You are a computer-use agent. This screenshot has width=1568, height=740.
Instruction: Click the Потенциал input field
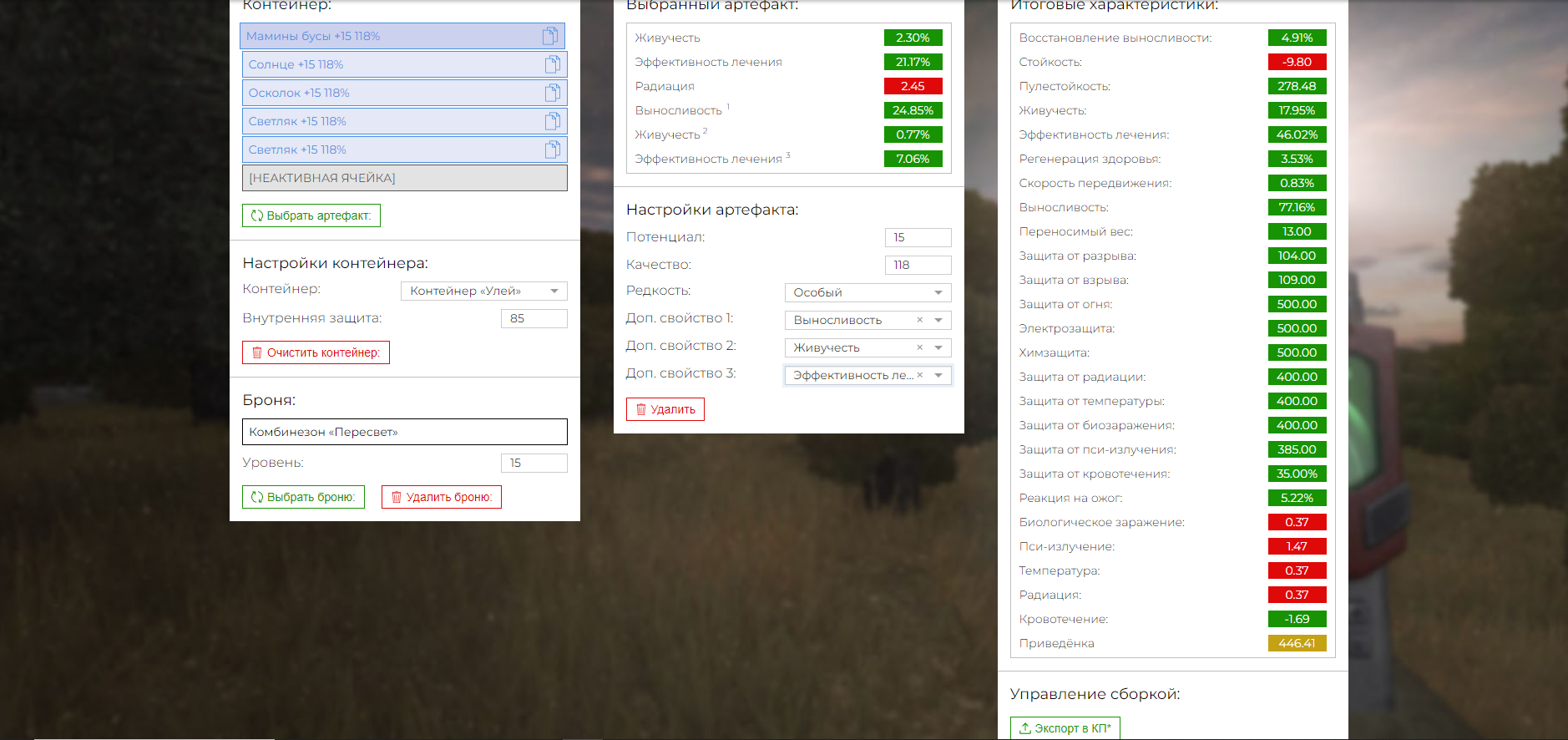(x=917, y=237)
